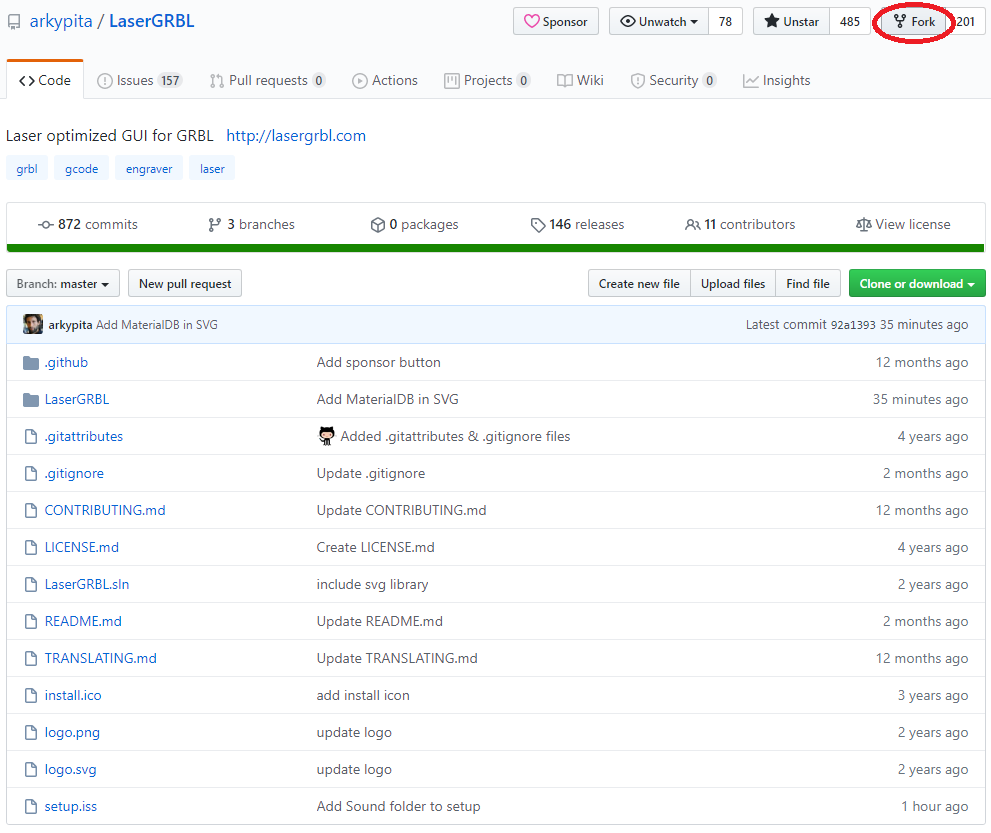Open the .github folder
The image size is (991, 833).
pyautogui.click(x=66, y=363)
